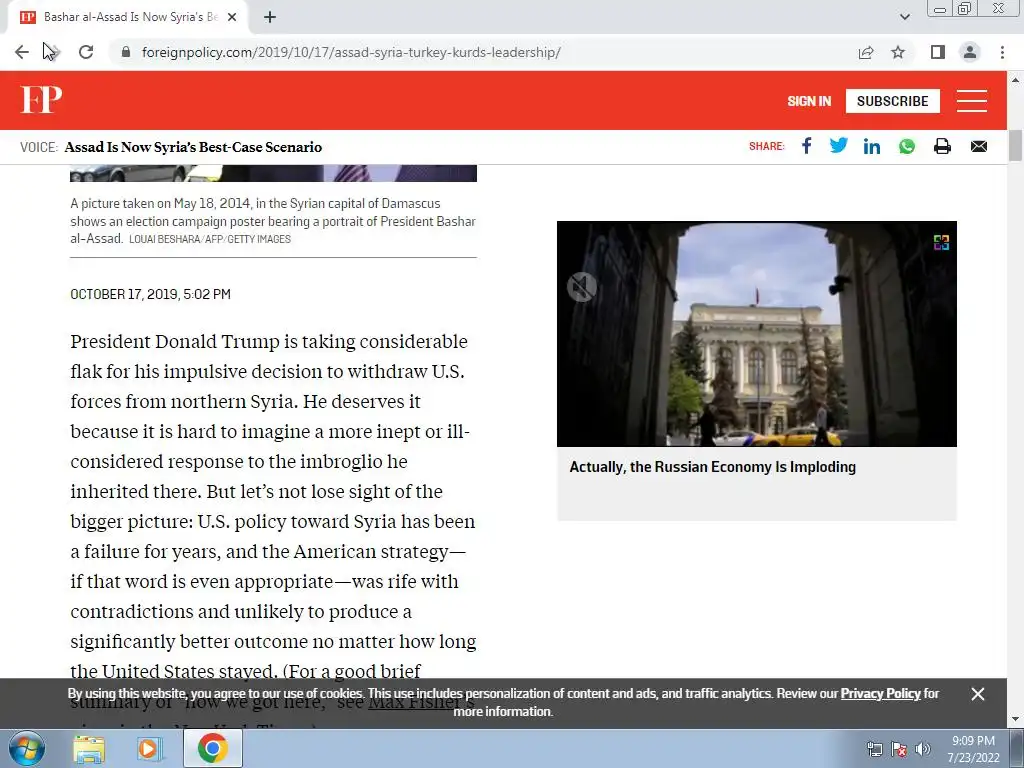Click the SUBSCRIBE button

(893, 101)
